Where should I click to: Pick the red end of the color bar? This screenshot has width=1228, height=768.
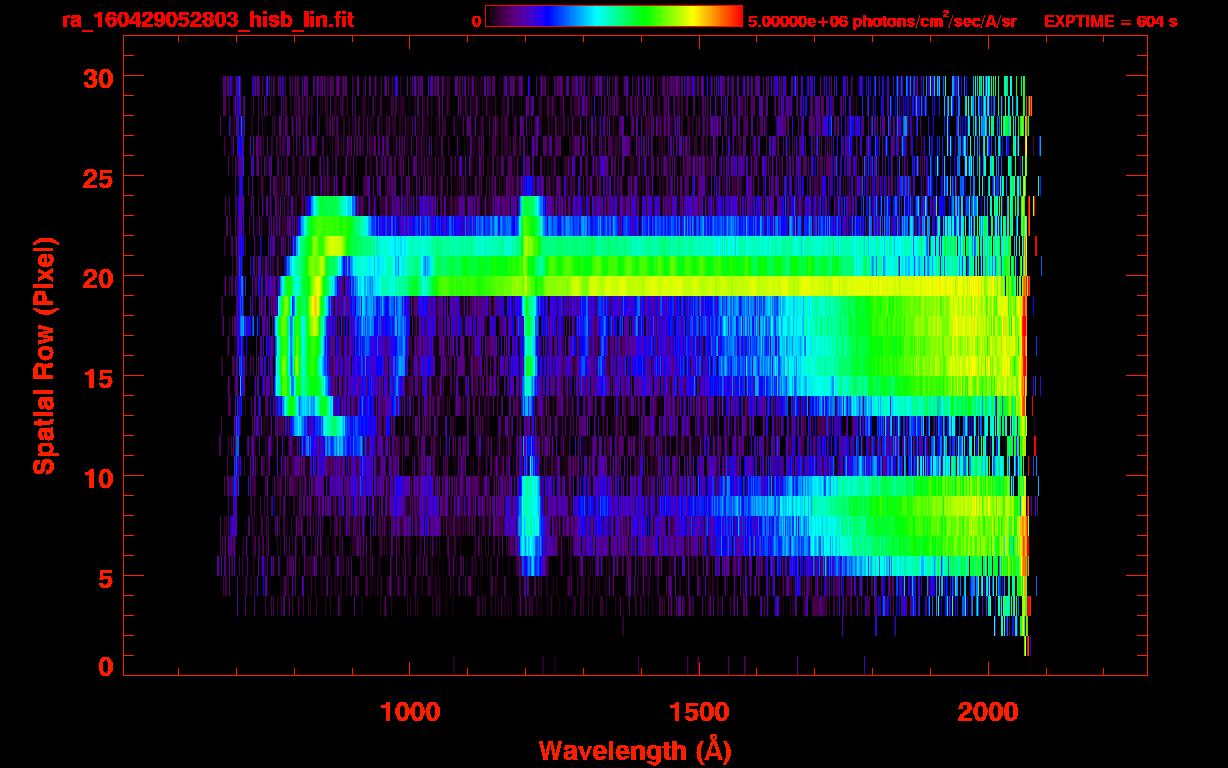tap(735, 16)
